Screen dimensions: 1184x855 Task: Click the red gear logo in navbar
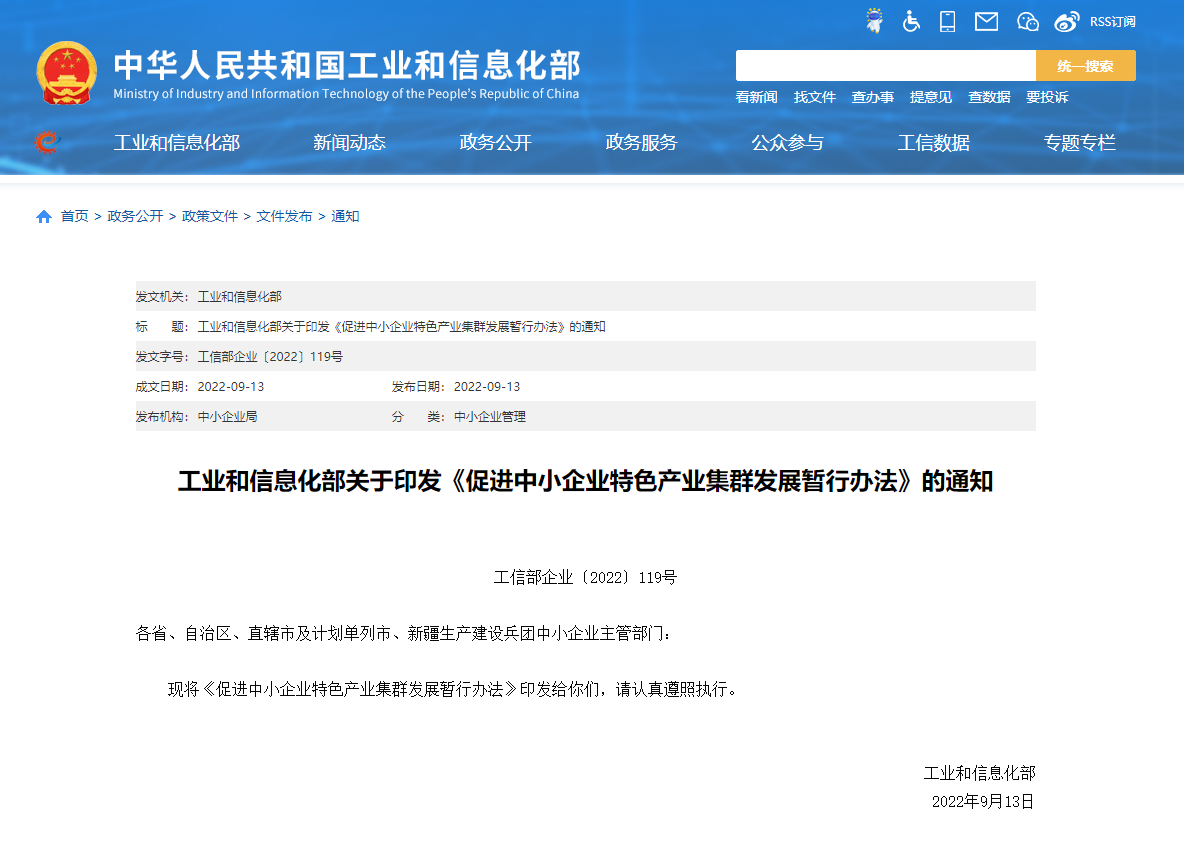coord(46,143)
